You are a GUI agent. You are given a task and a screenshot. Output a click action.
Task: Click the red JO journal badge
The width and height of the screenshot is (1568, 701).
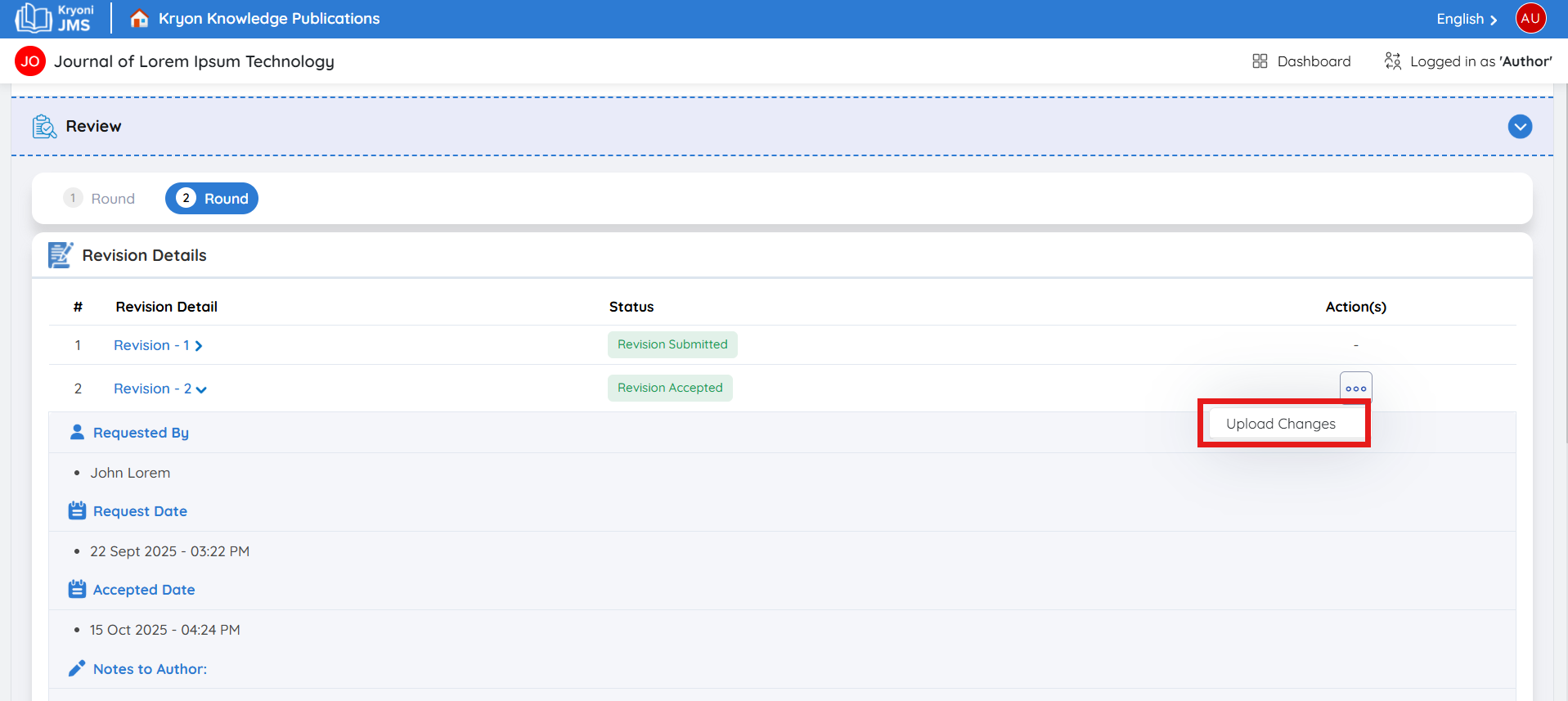pyautogui.click(x=30, y=61)
